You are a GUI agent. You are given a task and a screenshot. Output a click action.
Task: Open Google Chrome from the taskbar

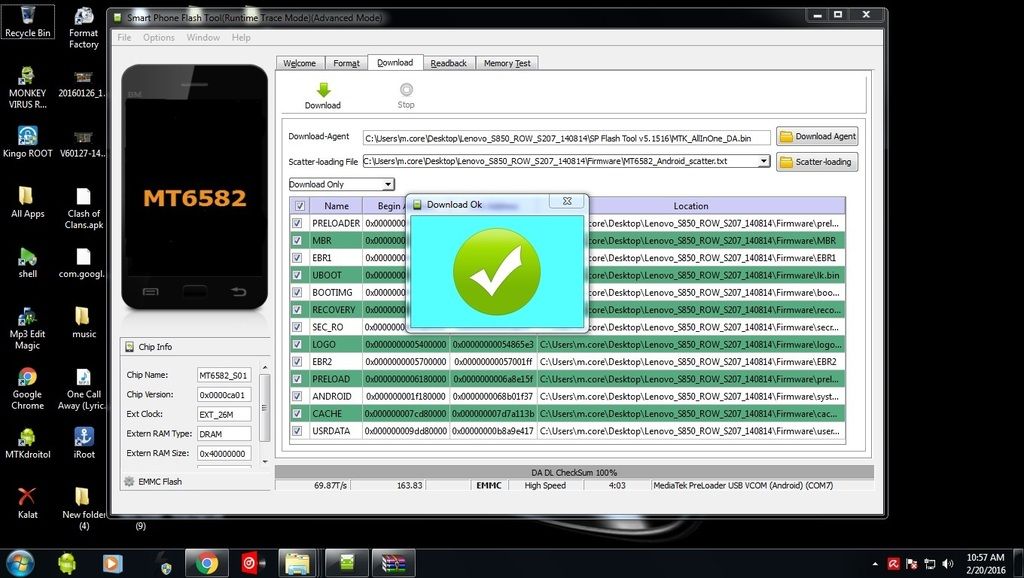point(207,563)
